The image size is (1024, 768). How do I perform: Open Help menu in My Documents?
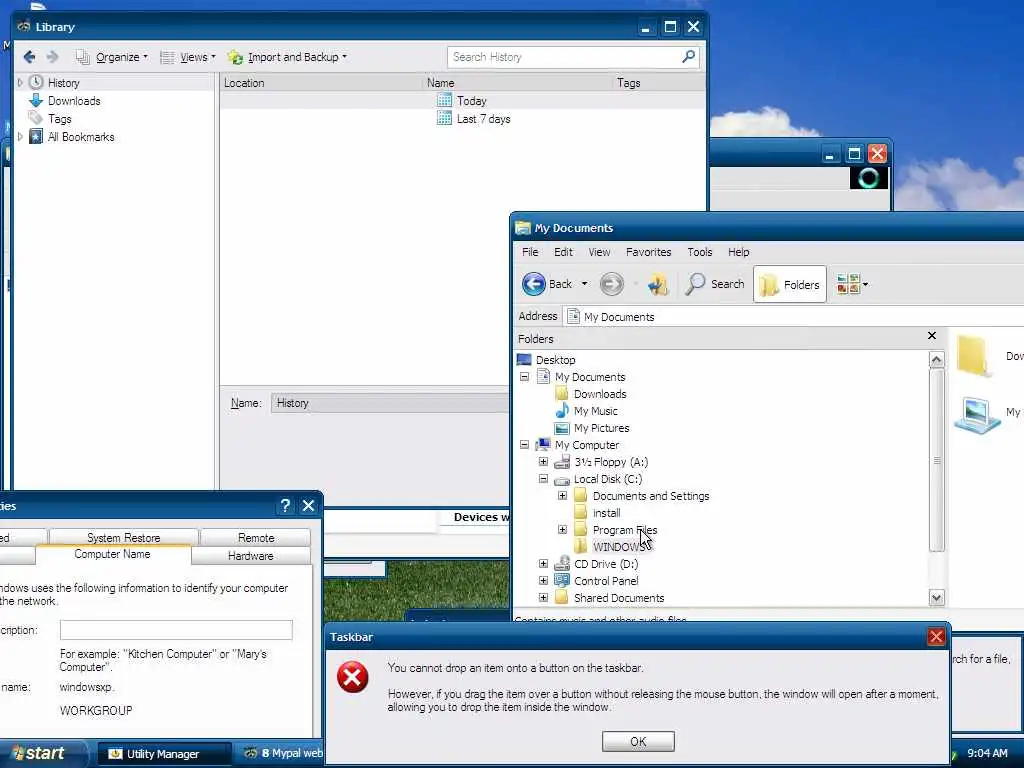coord(739,252)
